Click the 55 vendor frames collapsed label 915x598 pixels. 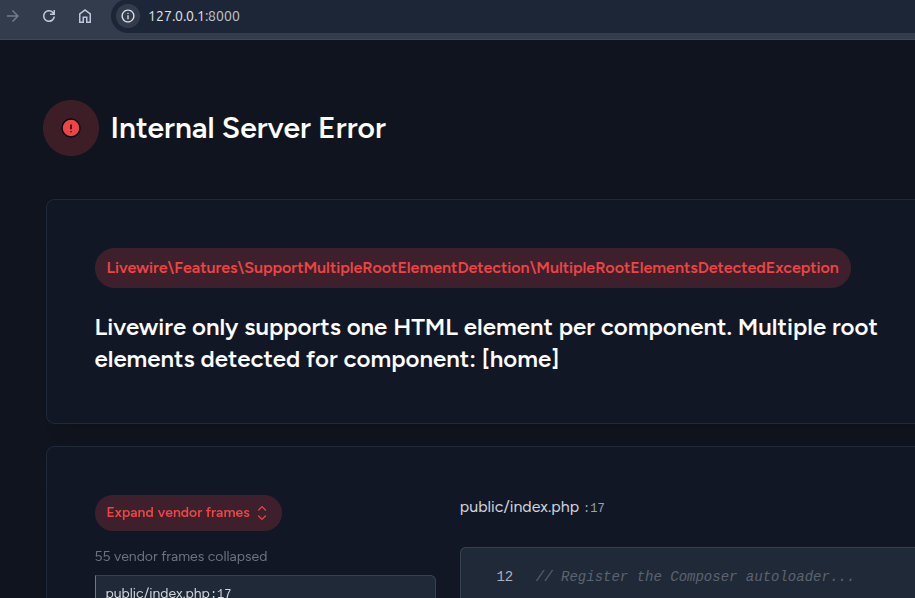tap(181, 556)
